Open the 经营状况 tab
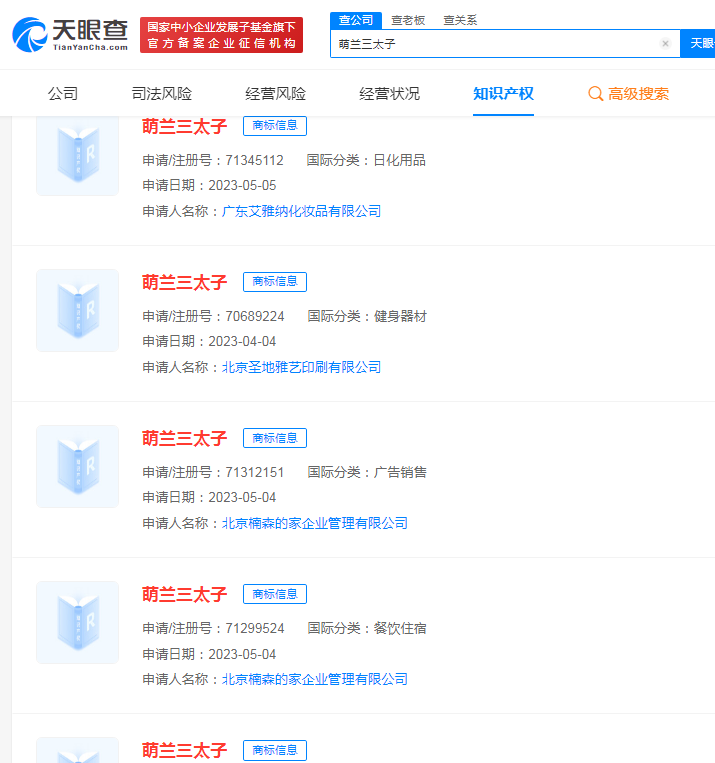 [389, 93]
